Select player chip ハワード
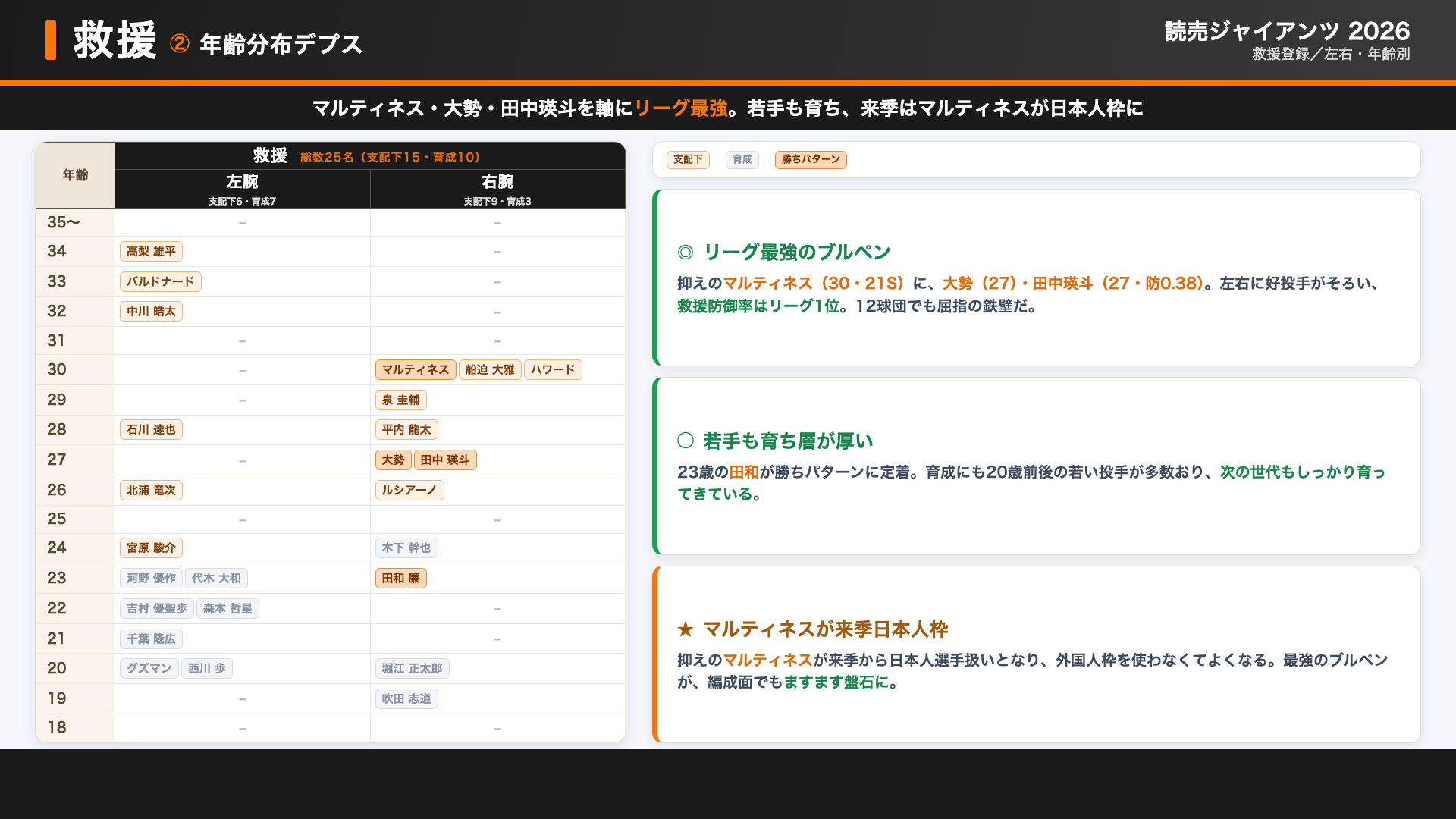Viewport: 1456px width, 819px height. (x=553, y=369)
